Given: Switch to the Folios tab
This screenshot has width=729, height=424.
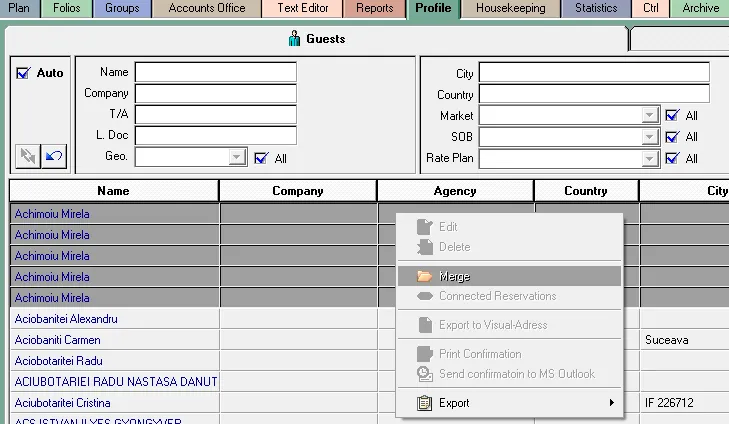Looking at the screenshot, I should 66,8.
